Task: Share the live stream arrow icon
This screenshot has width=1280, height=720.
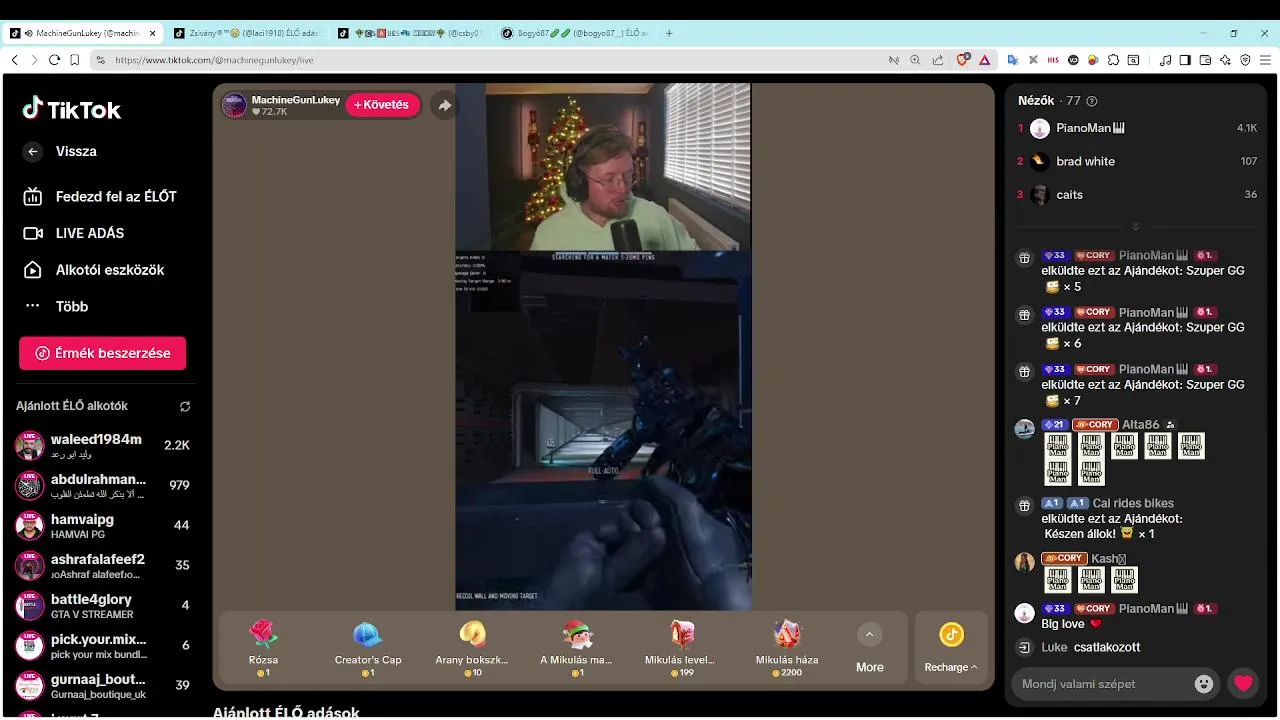Action: coord(445,105)
